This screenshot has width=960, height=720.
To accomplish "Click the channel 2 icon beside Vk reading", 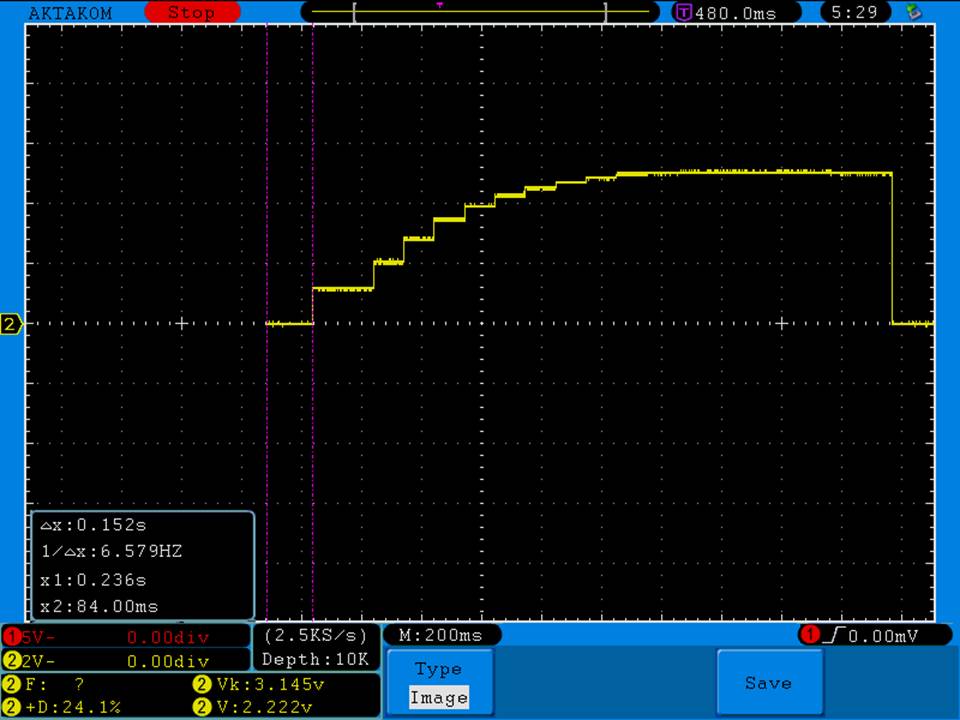I will point(199,685).
